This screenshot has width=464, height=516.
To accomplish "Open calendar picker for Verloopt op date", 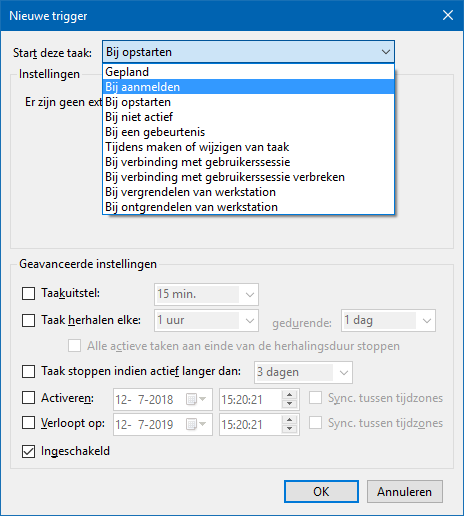I will (x=196, y=424).
